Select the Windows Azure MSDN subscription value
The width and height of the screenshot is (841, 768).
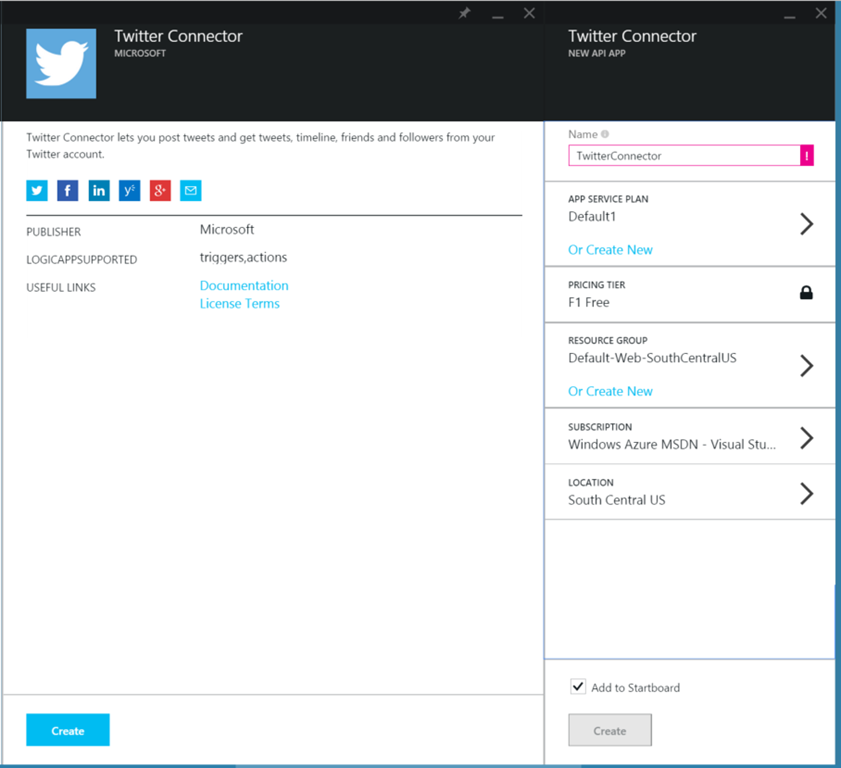coord(672,444)
